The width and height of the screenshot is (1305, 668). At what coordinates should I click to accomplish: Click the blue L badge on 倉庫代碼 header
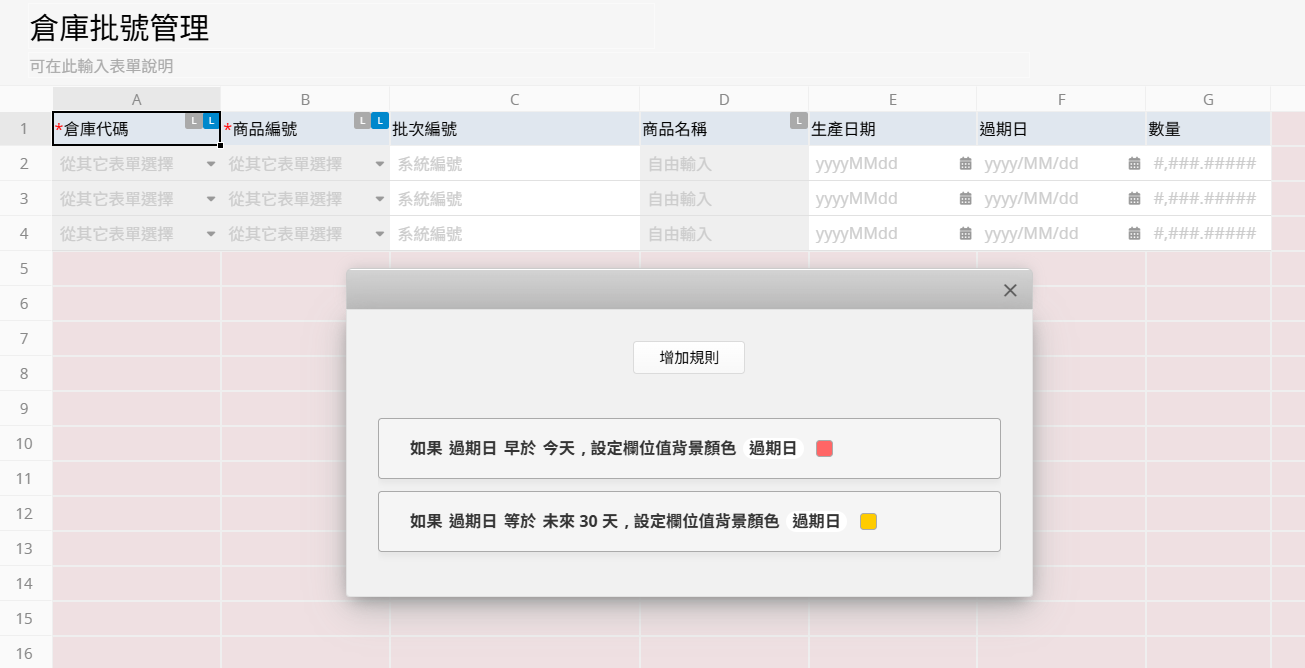211,121
